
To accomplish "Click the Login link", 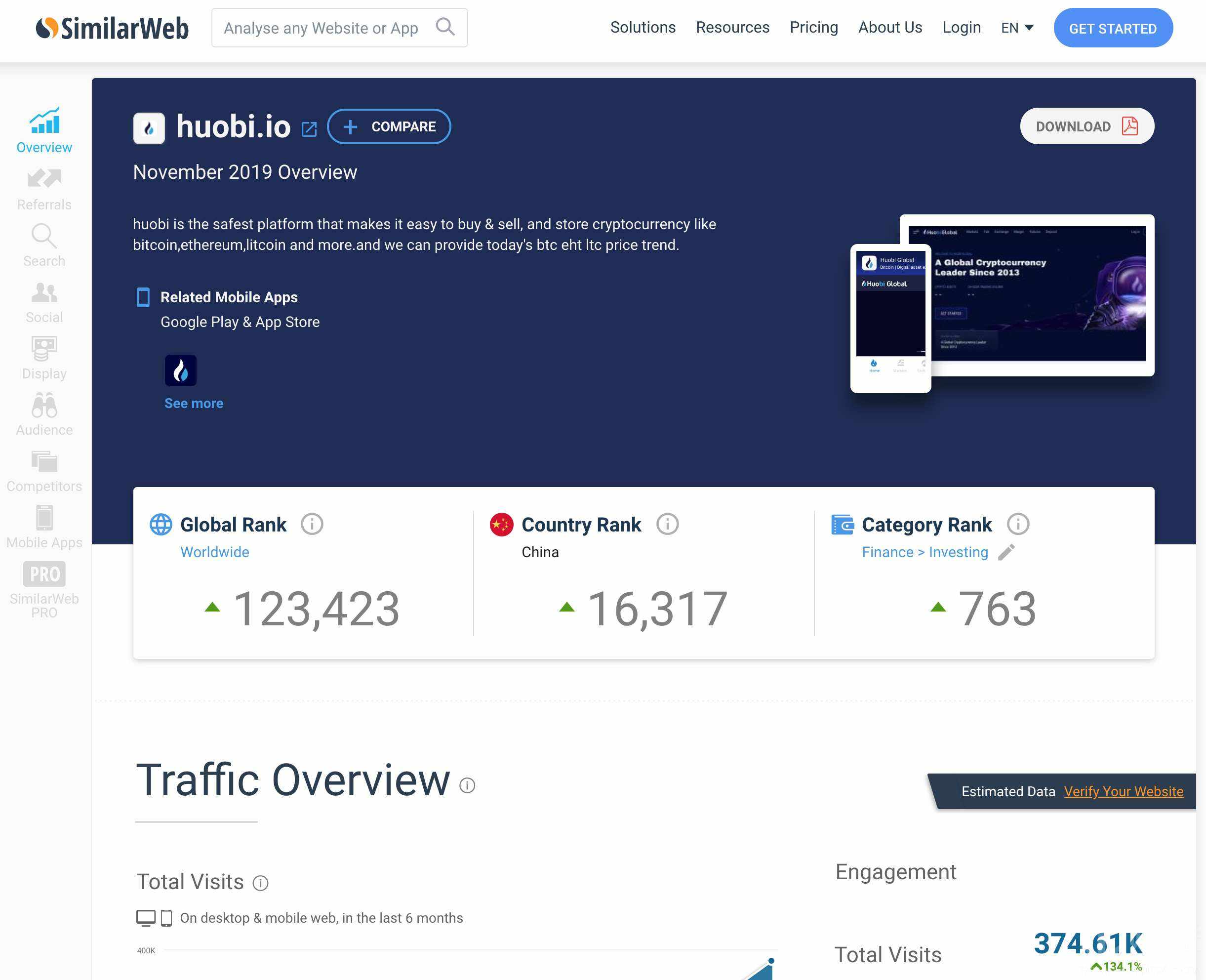I will (x=962, y=27).
